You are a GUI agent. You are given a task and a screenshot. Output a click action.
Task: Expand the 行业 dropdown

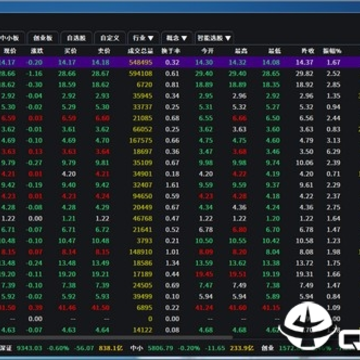[x=143, y=38]
